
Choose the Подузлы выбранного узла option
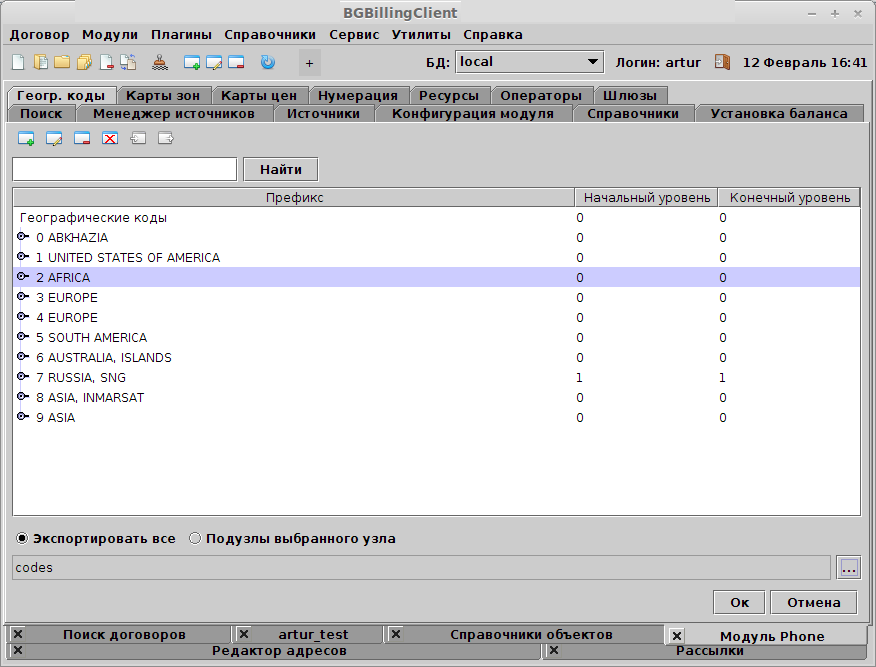[x=195, y=538]
